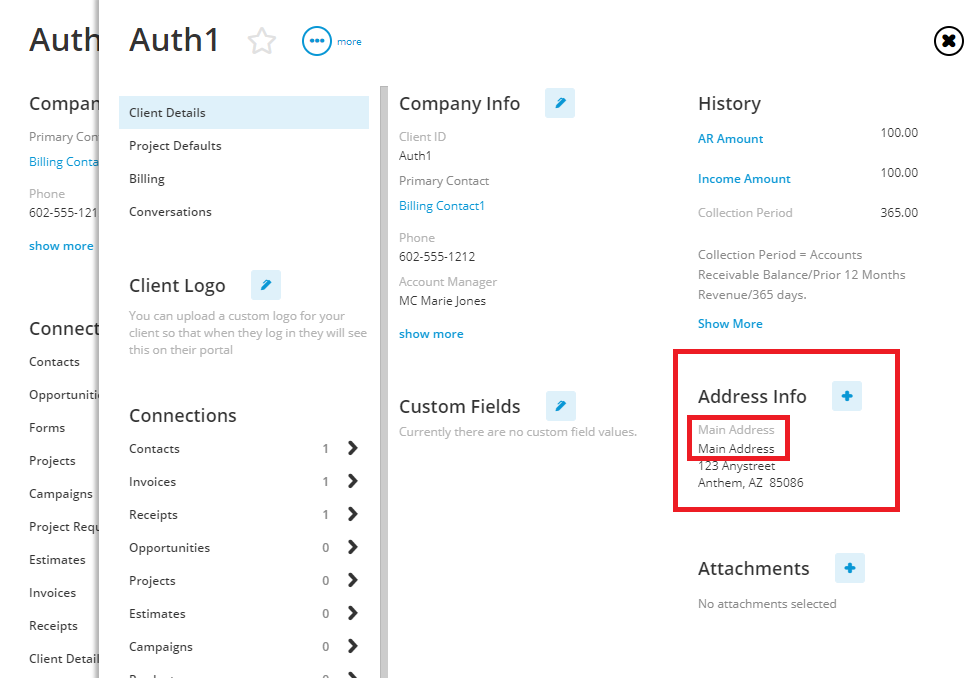Viewport: 975px width, 678px height.
Task: Expand Projects connection chevron
Action: pos(353,580)
